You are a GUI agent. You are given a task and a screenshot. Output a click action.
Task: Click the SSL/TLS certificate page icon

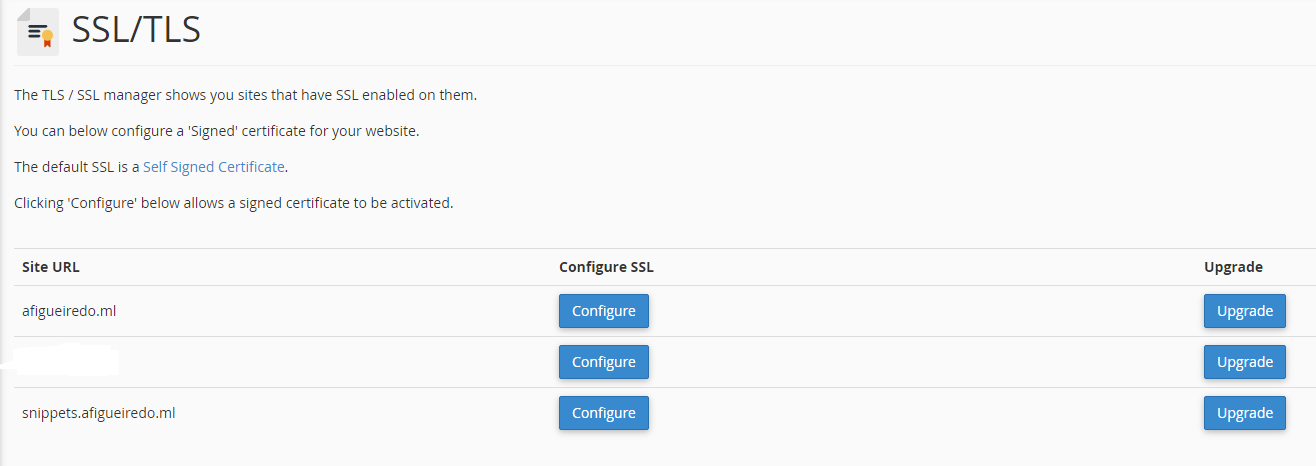click(x=38, y=31)
